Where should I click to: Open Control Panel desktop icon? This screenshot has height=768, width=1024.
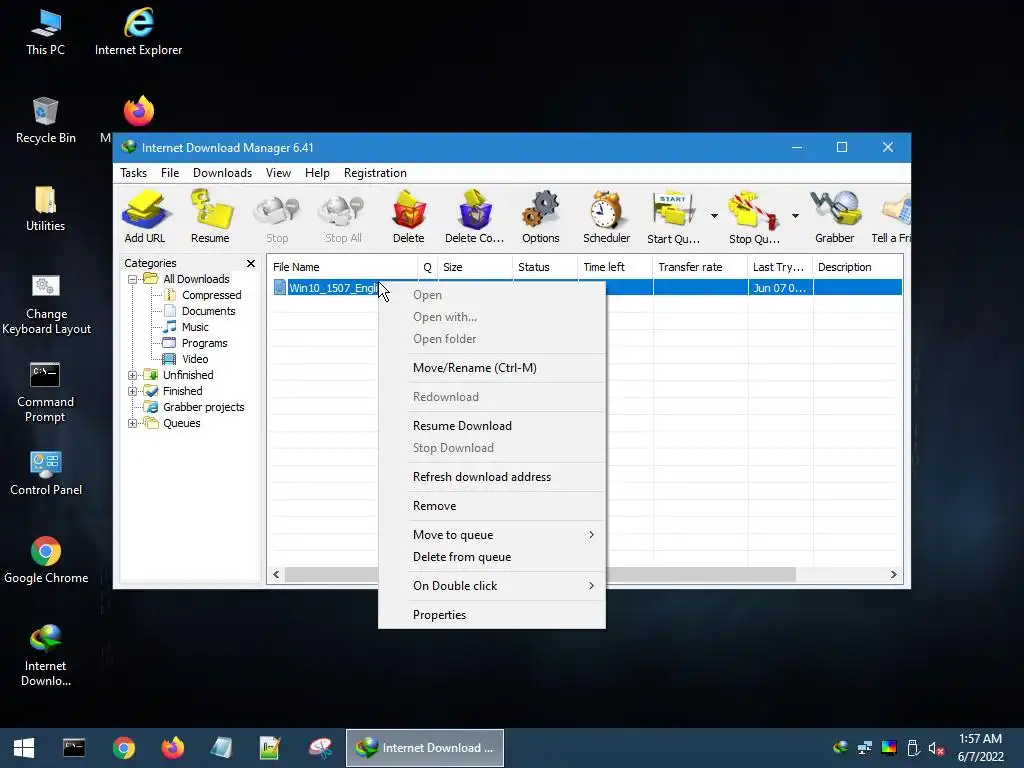(46, 473)
